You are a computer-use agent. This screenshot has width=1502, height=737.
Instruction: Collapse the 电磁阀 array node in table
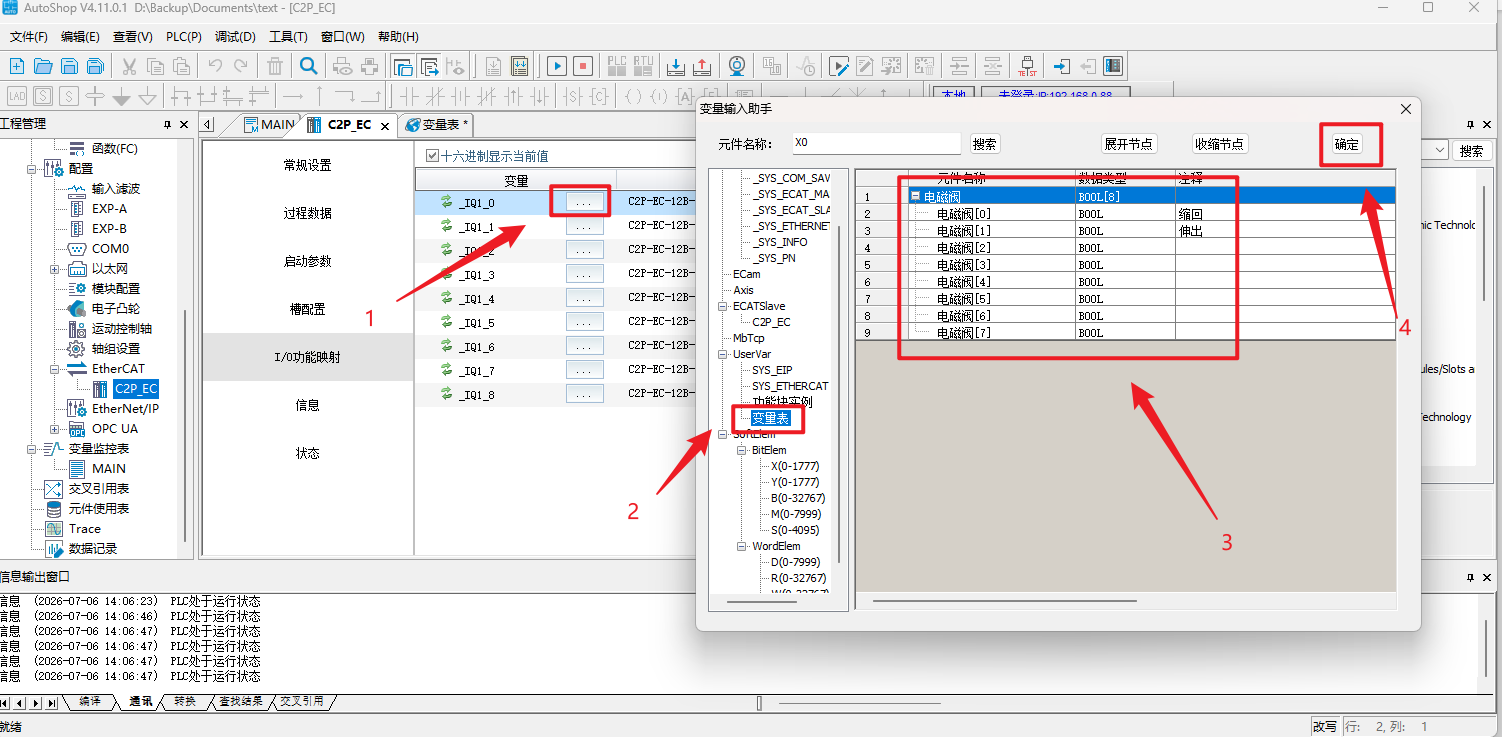(x=916, y=197)
